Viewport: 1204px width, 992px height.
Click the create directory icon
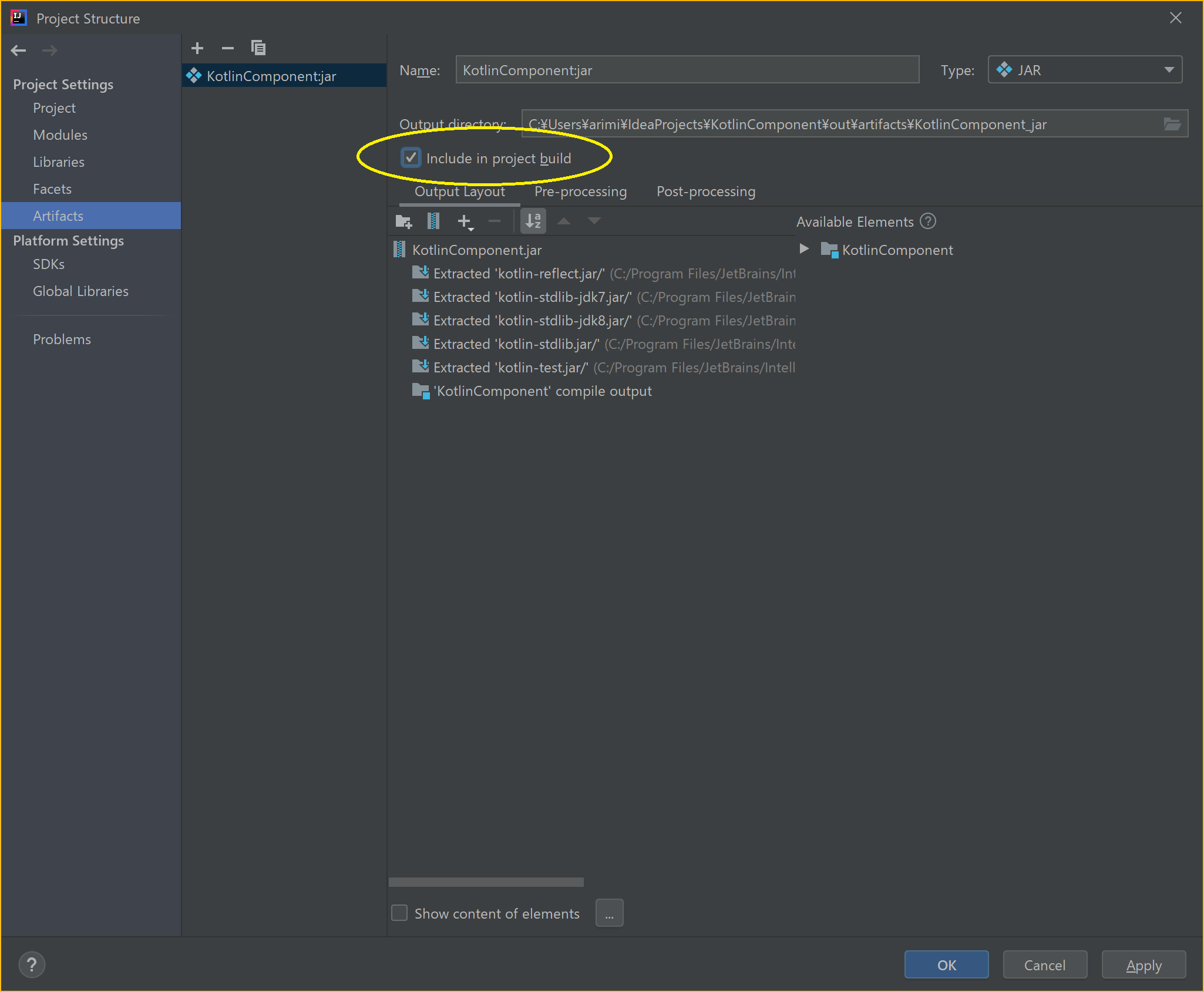click(x=403, y=221)
